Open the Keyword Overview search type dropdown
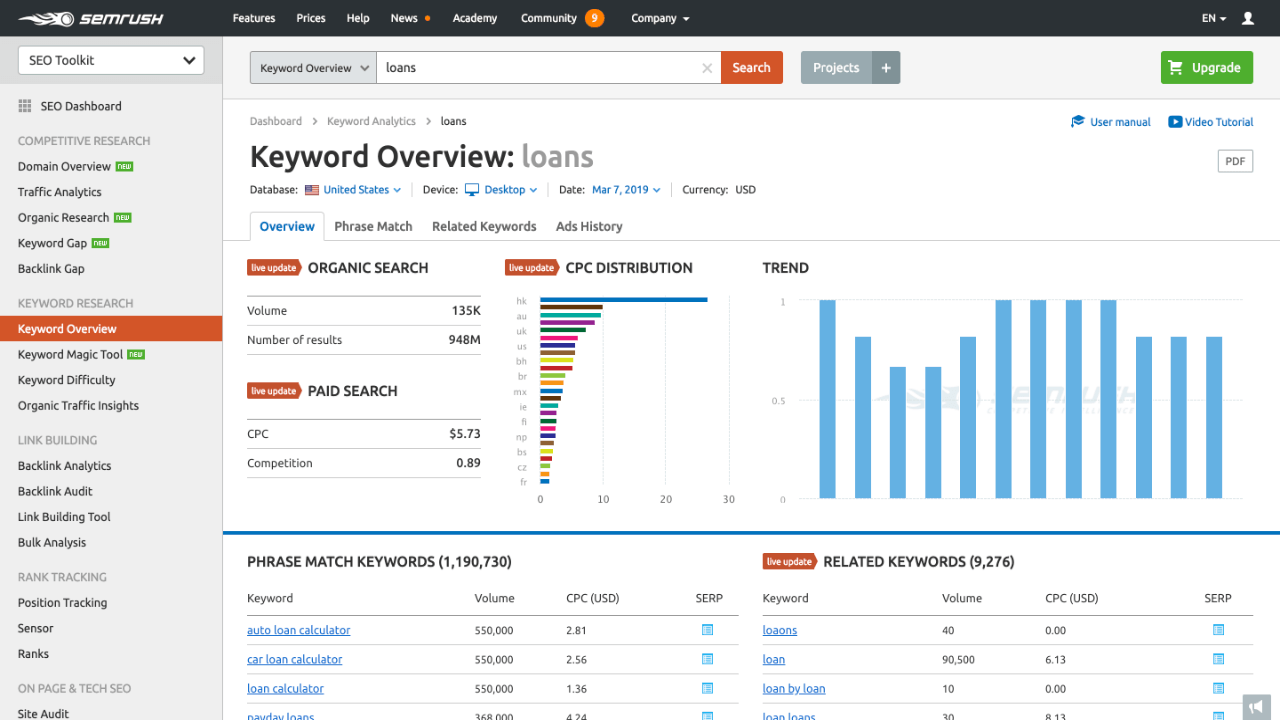Viewport: 1280px width, 720px height. click(313, 68)
